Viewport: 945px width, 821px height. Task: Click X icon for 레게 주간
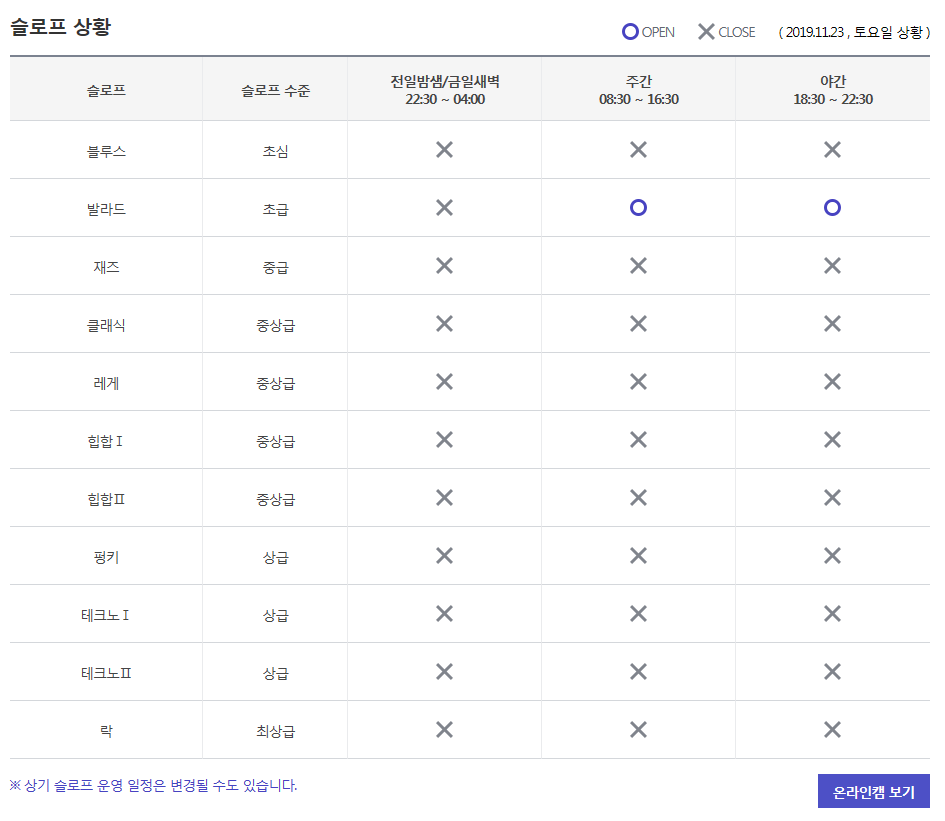(x=638, y=382)
